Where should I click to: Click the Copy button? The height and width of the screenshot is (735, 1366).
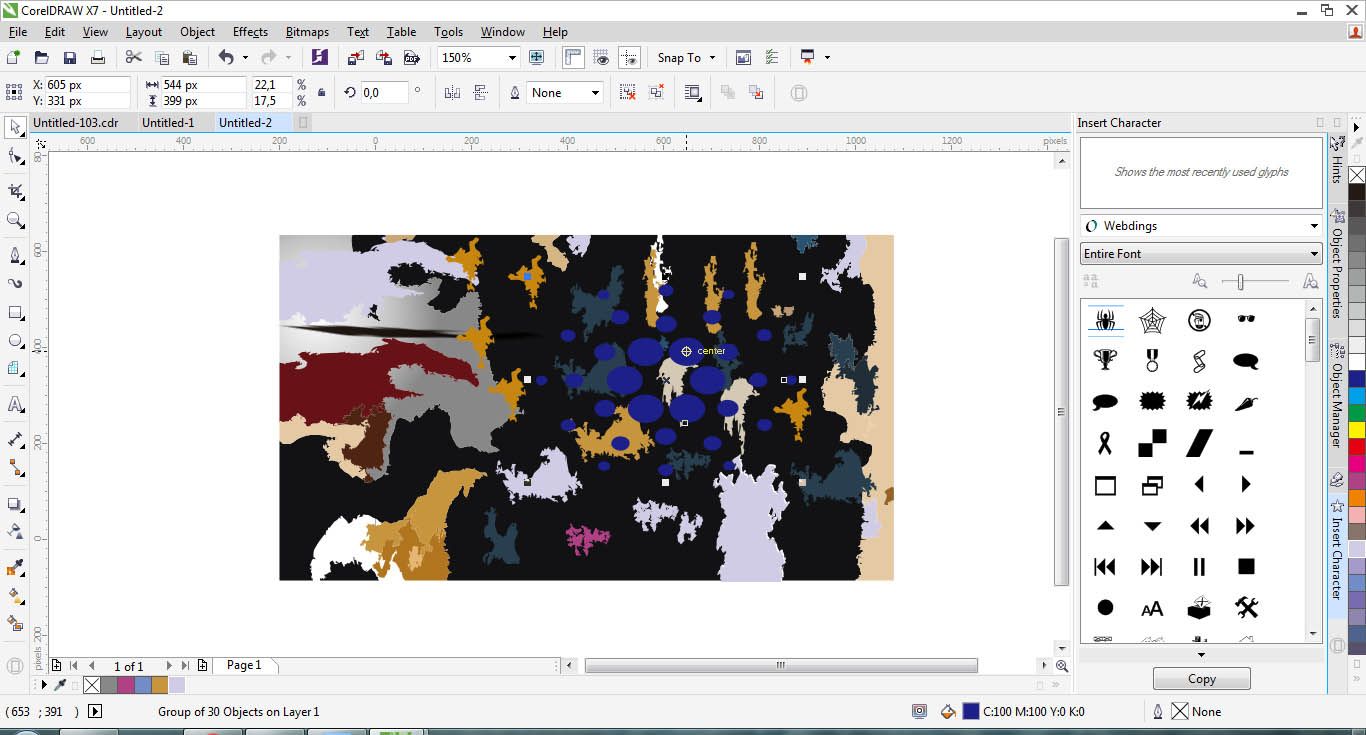point(1201,679)
